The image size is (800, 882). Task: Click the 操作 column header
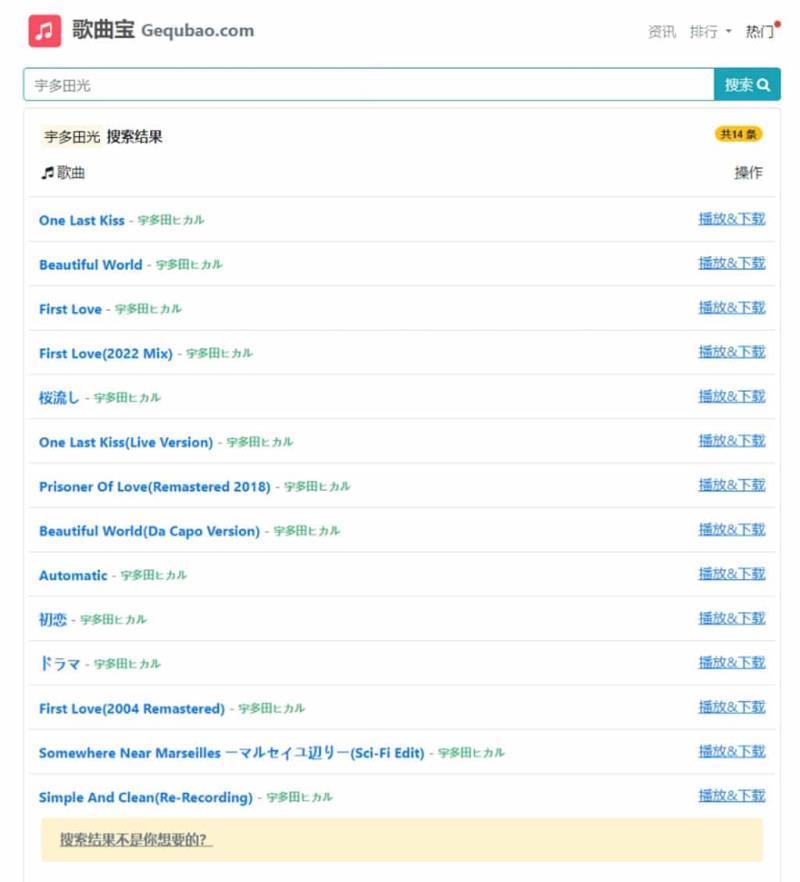coord(748,173)
